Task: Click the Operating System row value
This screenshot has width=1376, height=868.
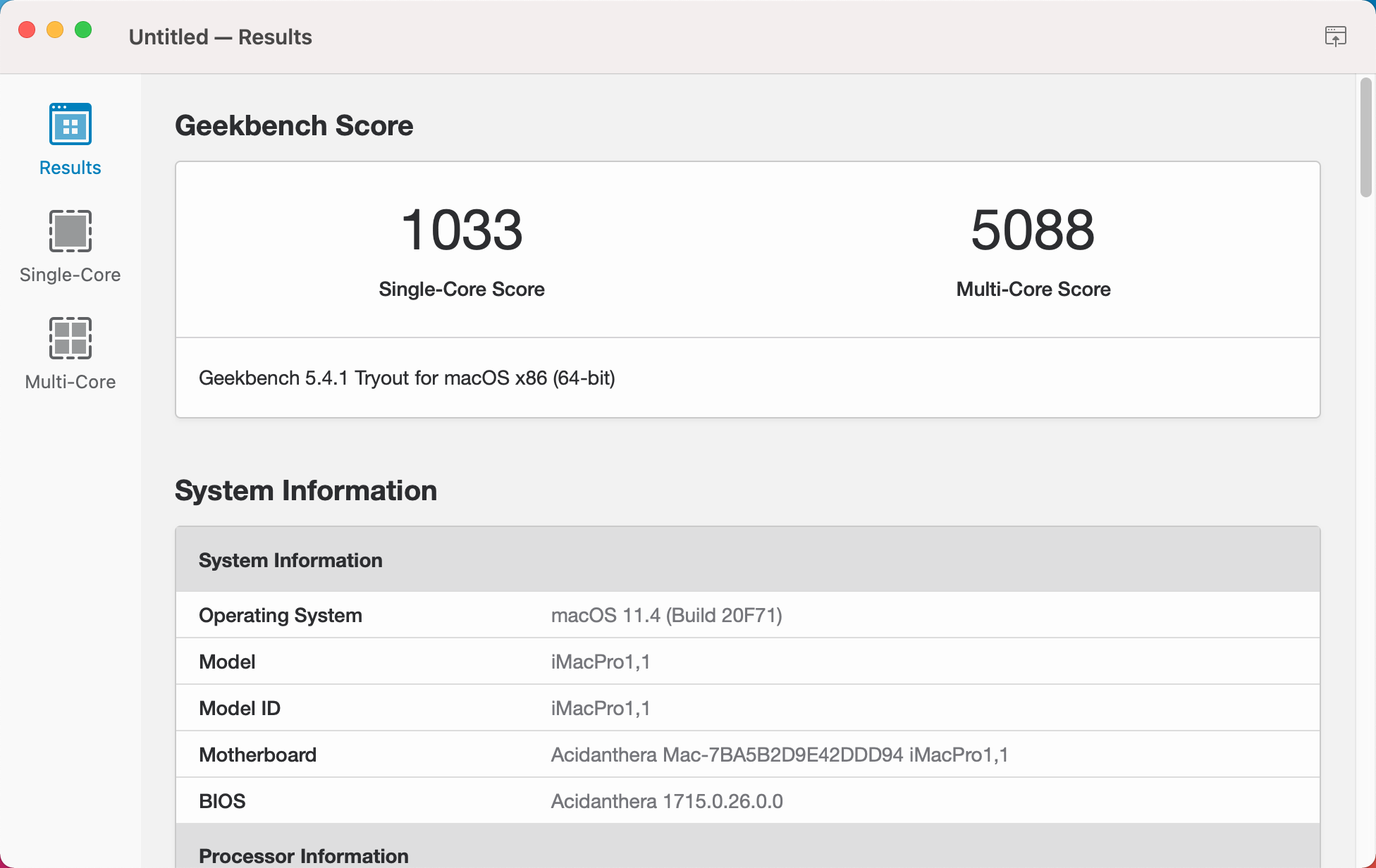Action: [x=666, y=615]
